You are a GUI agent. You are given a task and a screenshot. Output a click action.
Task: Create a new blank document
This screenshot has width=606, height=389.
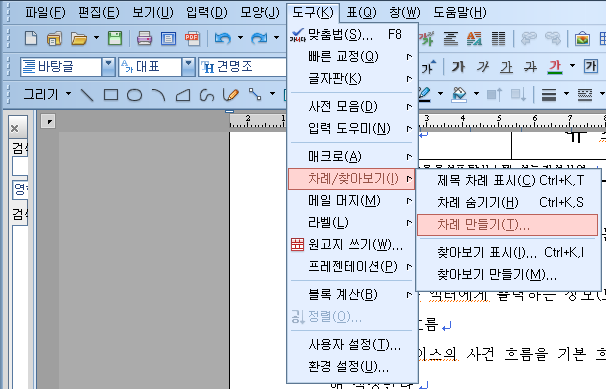pos(31,38)
